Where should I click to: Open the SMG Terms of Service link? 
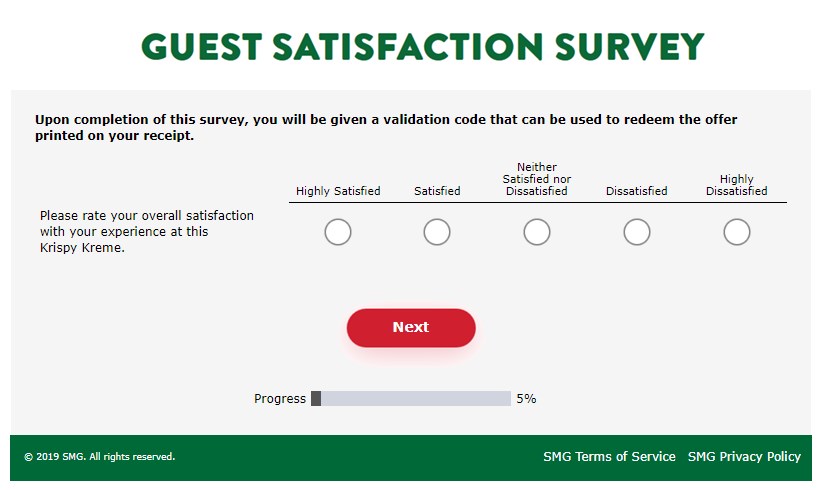click(609, 457)
